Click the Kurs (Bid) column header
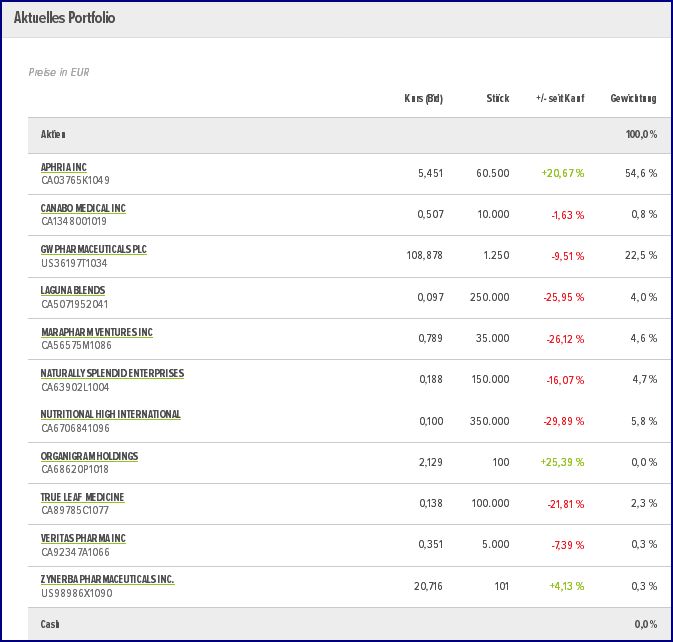 [423, 99]
